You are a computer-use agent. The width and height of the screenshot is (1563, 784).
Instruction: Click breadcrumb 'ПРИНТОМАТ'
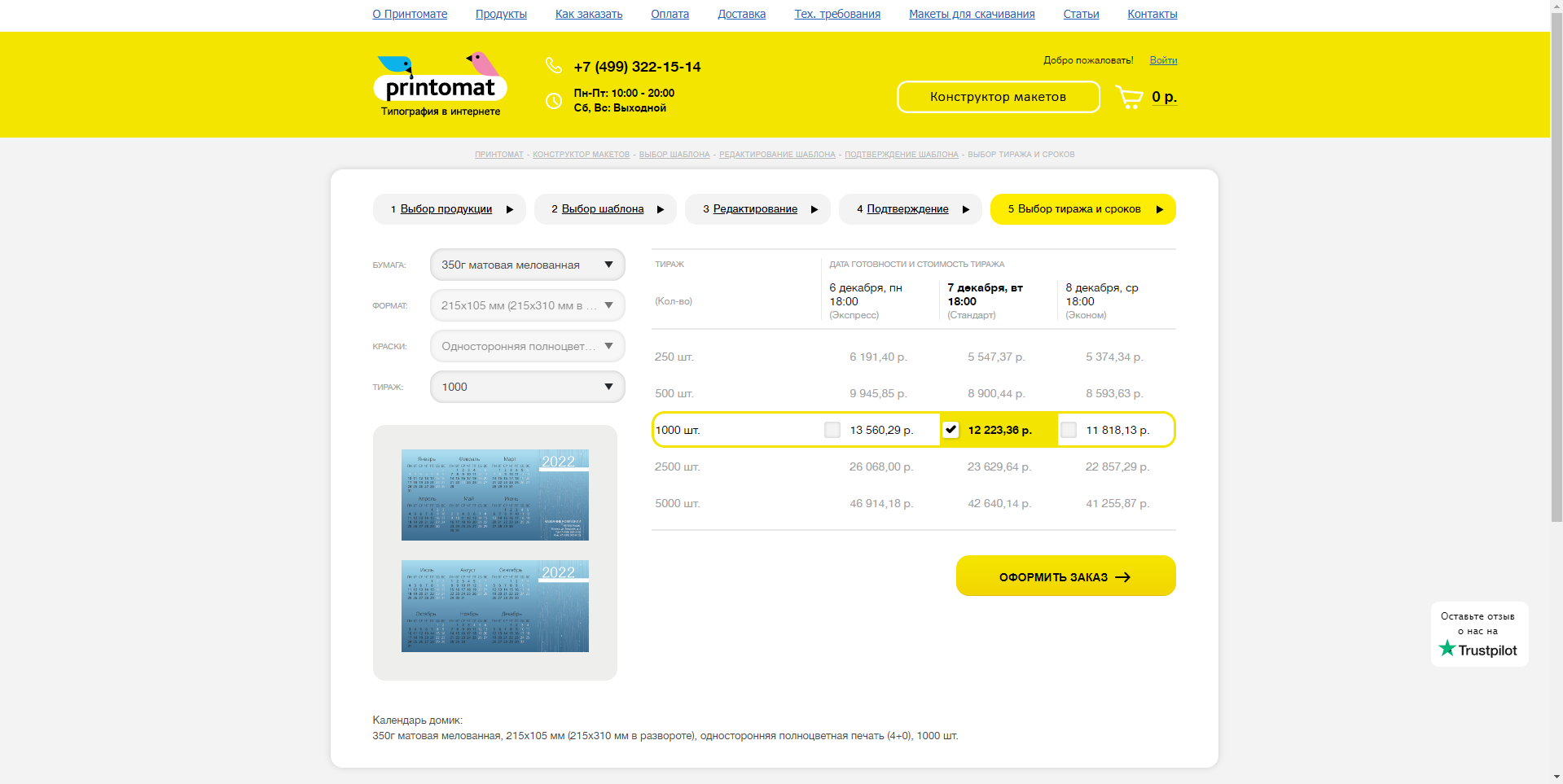[499, 155]
